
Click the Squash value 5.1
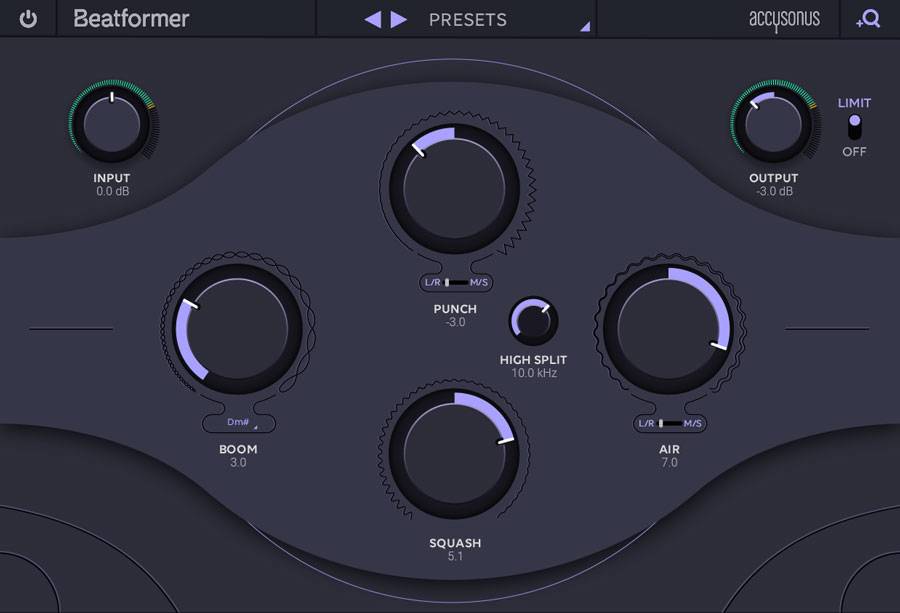(455, 556)
